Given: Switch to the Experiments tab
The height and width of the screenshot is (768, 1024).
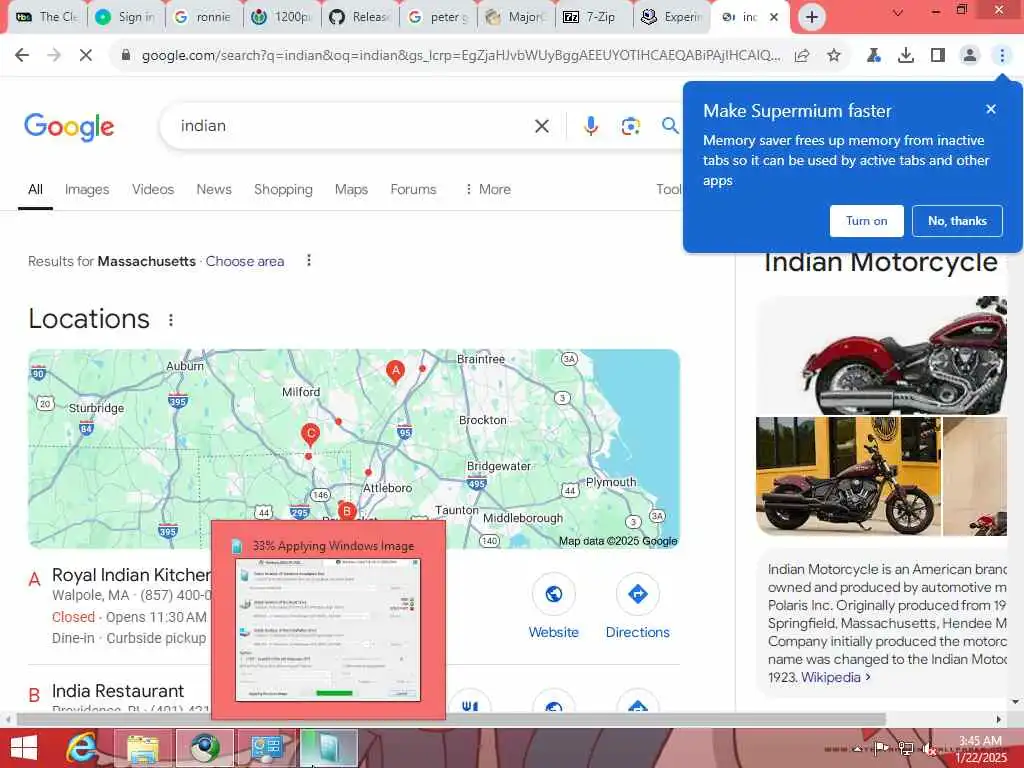Looking at the screenshot, I should pos(672,17).
